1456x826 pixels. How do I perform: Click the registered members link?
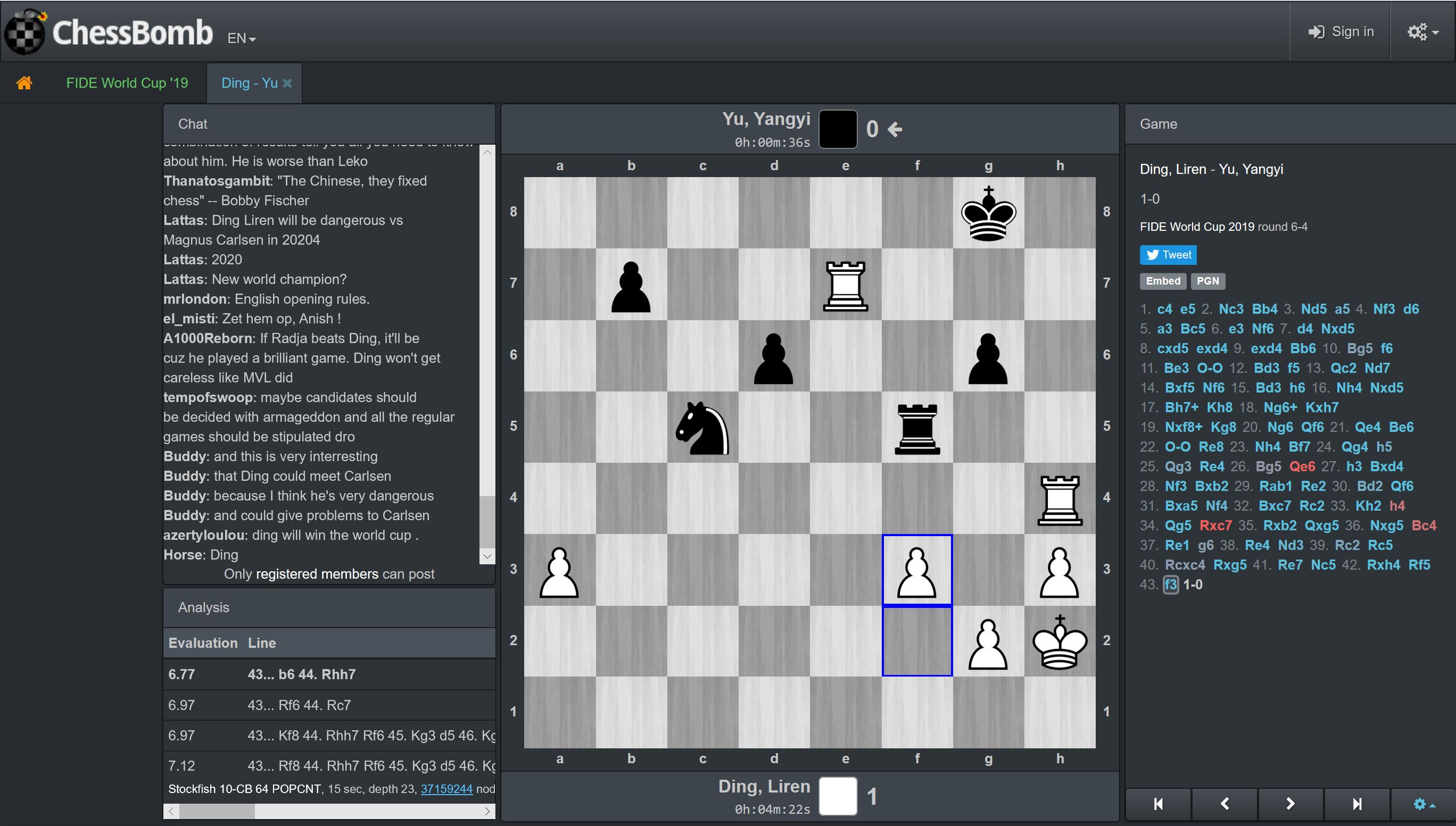pos(318,573)
